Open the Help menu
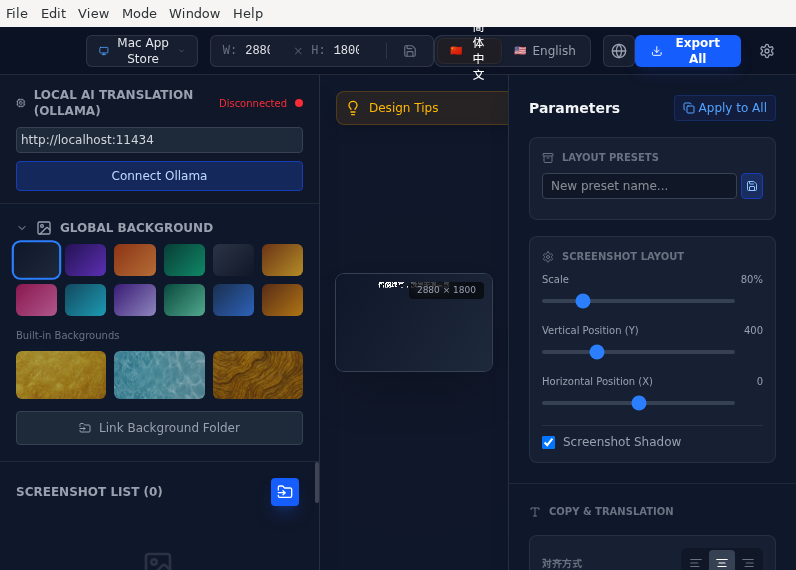This screenshot has height=570, width=796. click(248, 13)
